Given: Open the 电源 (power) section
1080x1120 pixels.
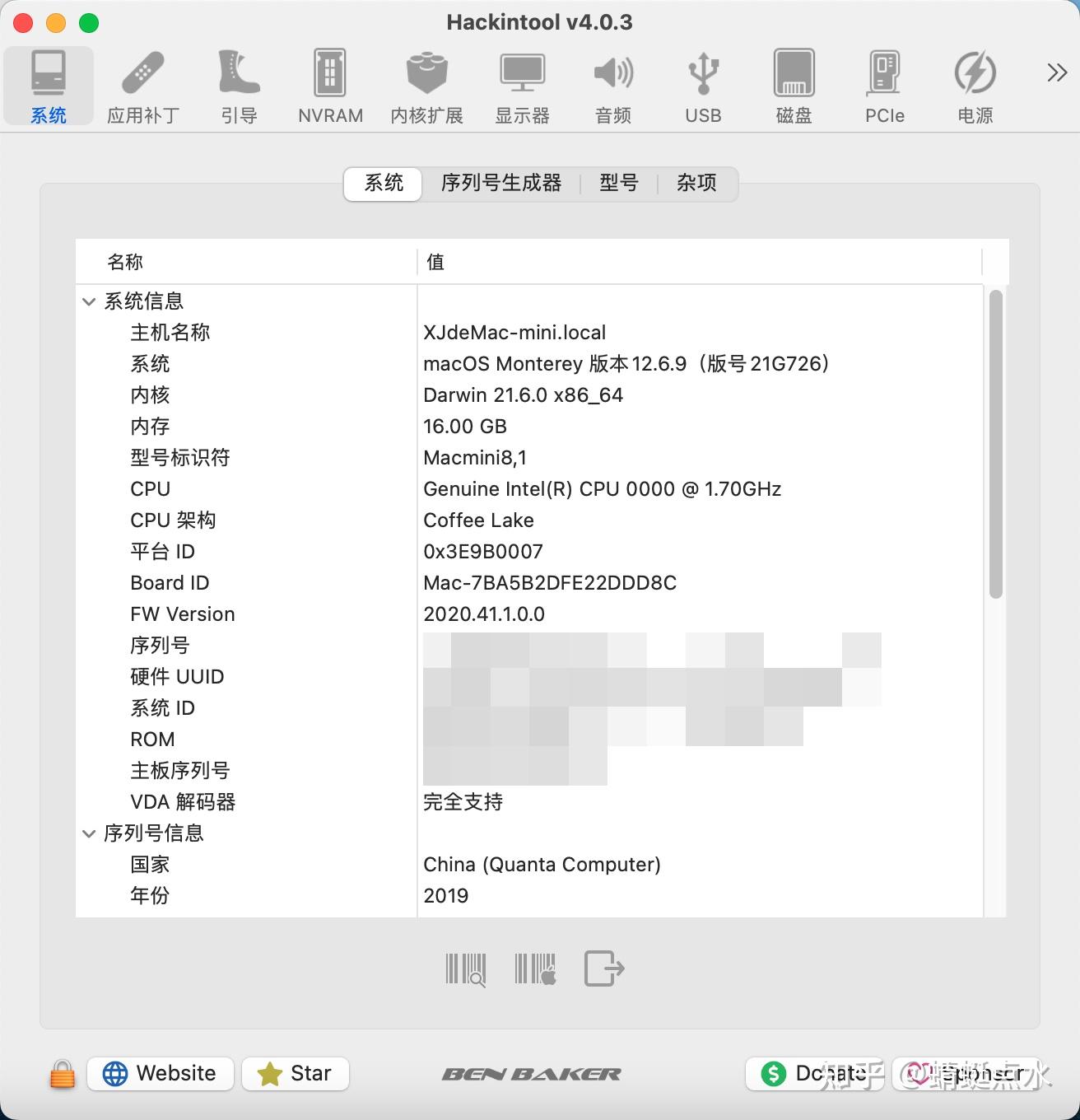Looking at the screenshot, I should pyautogui.click(x=975, y=82).
